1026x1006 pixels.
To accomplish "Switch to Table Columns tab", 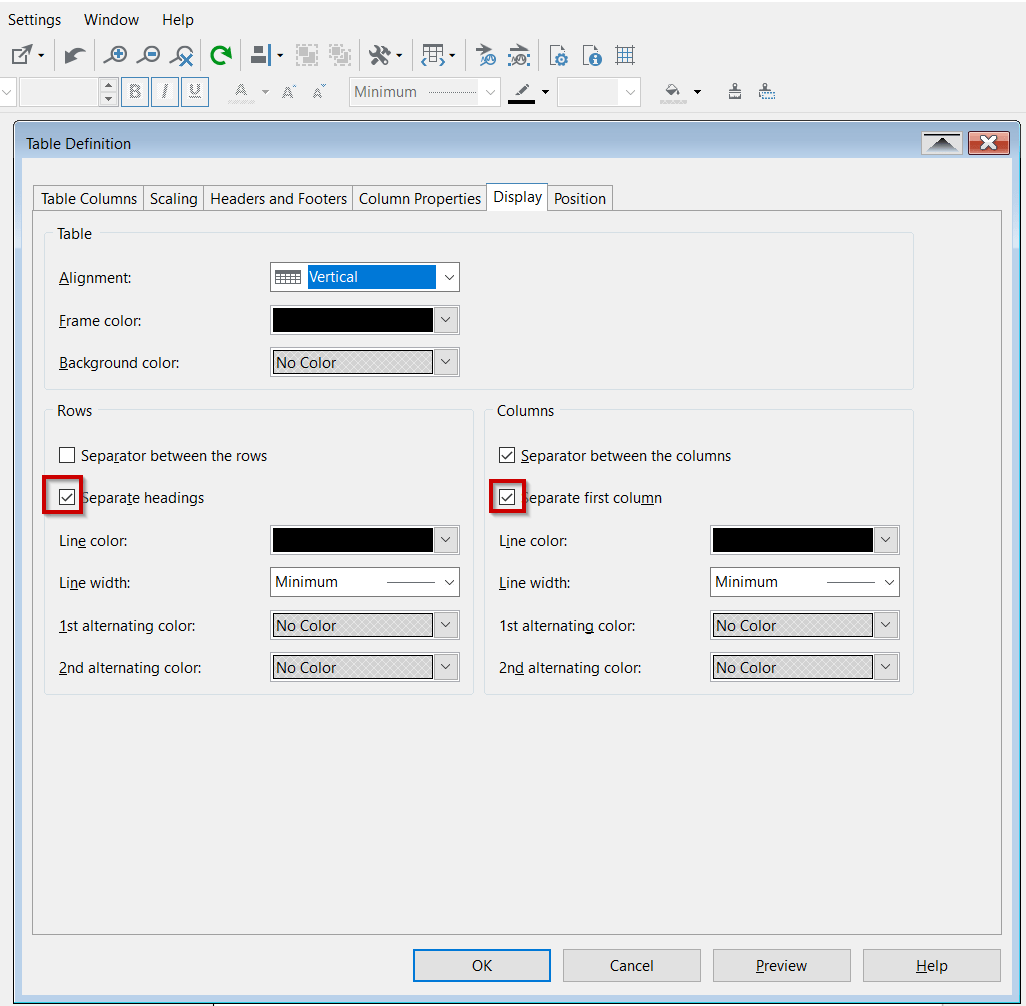I will (x=89, y=198).
